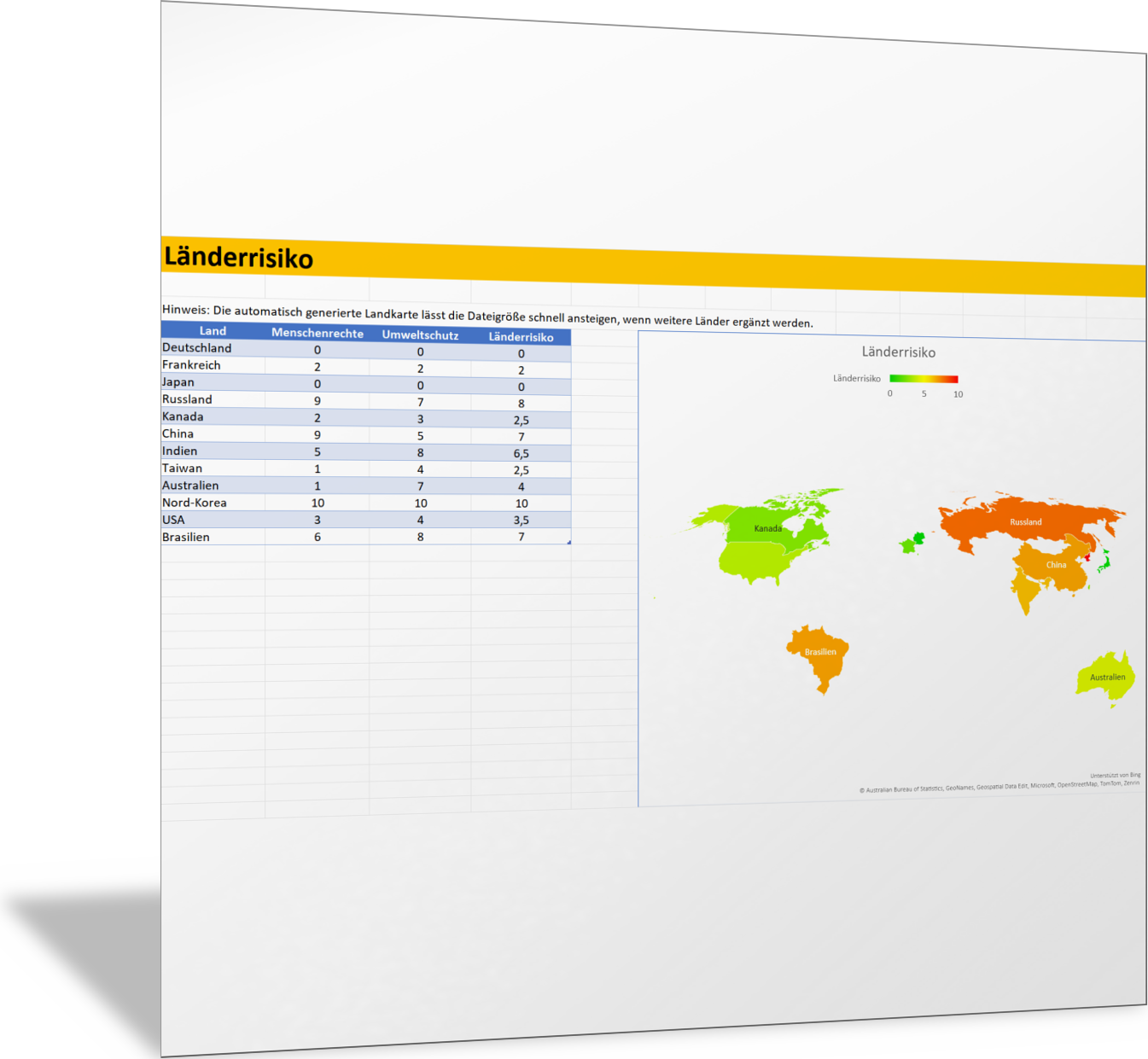The height and width of the screenshot is (1059, 1148).
Task: Click Russland region on the map
Action: (1025, 521)
